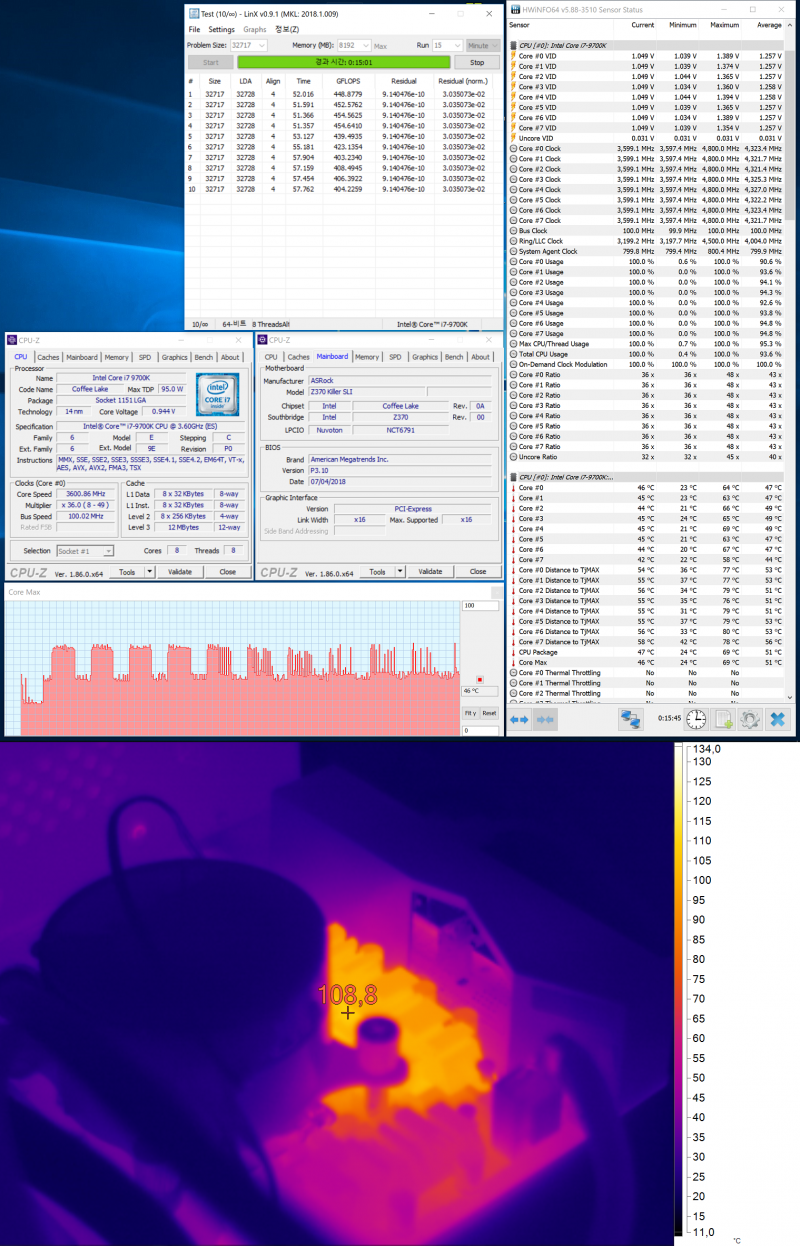Start logging with HWiNFO log file icon
This screenshot has height=1246, width=800.
click(x=723, y=719)
